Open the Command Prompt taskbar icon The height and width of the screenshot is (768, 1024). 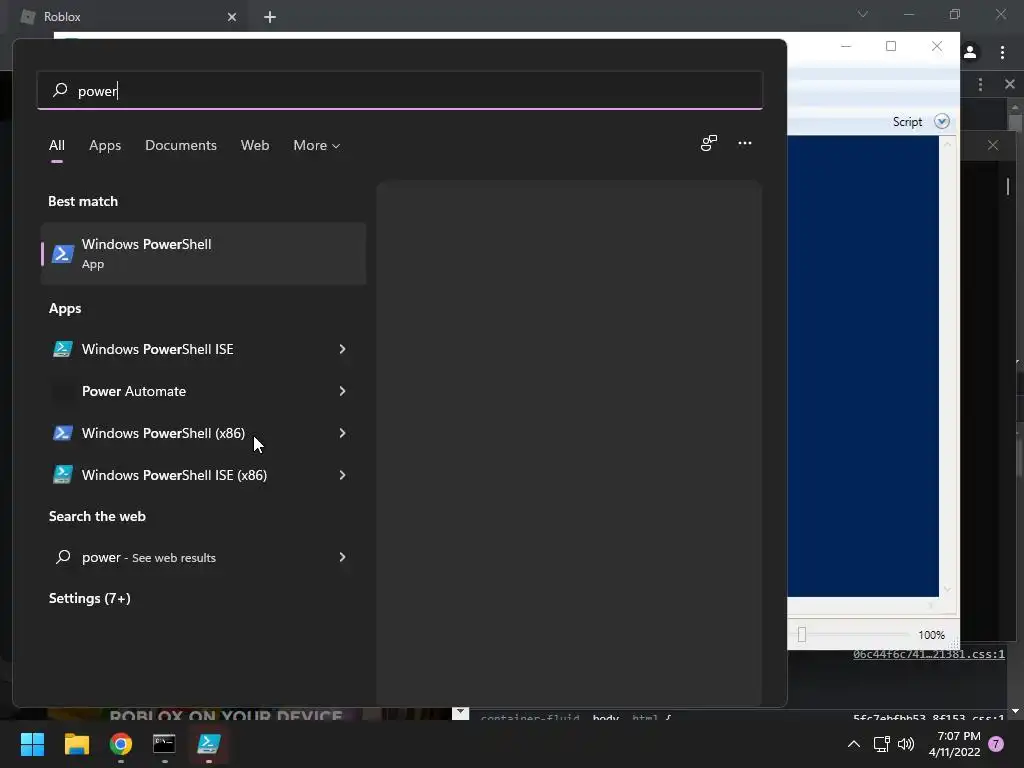pyautogui.click(x=164, y=744)
